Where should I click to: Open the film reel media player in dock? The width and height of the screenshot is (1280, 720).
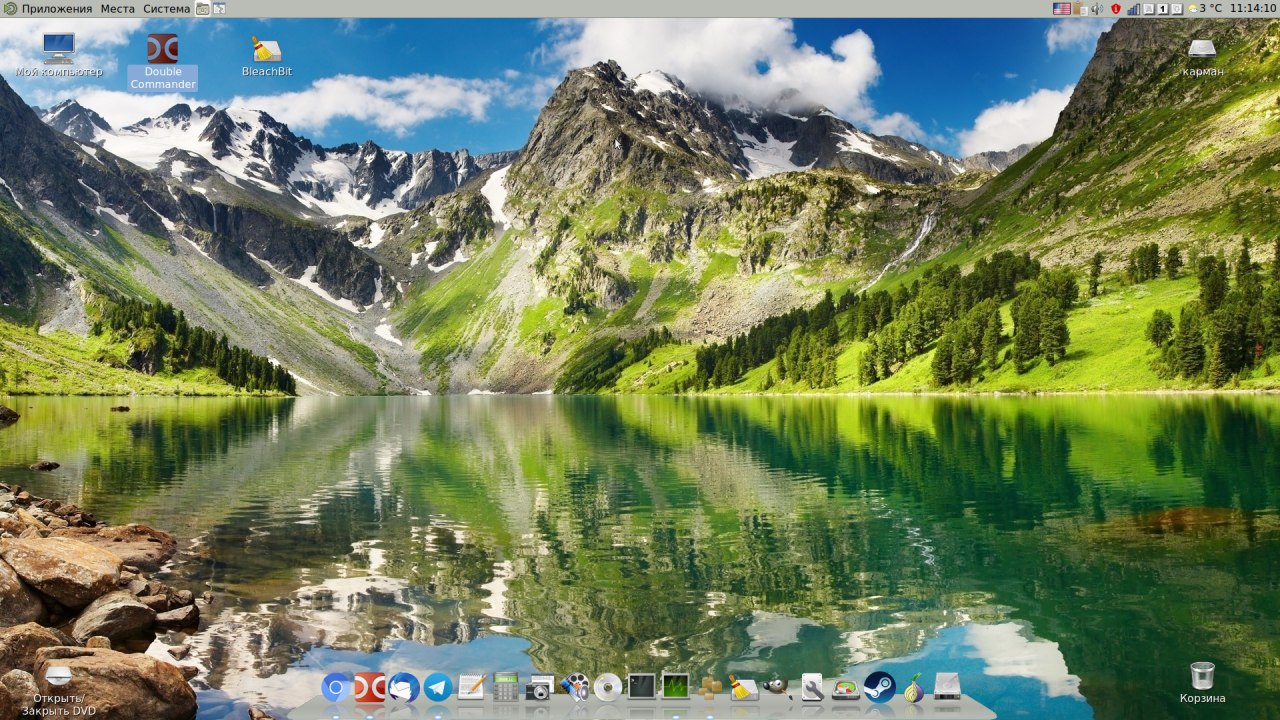[574, 687]
